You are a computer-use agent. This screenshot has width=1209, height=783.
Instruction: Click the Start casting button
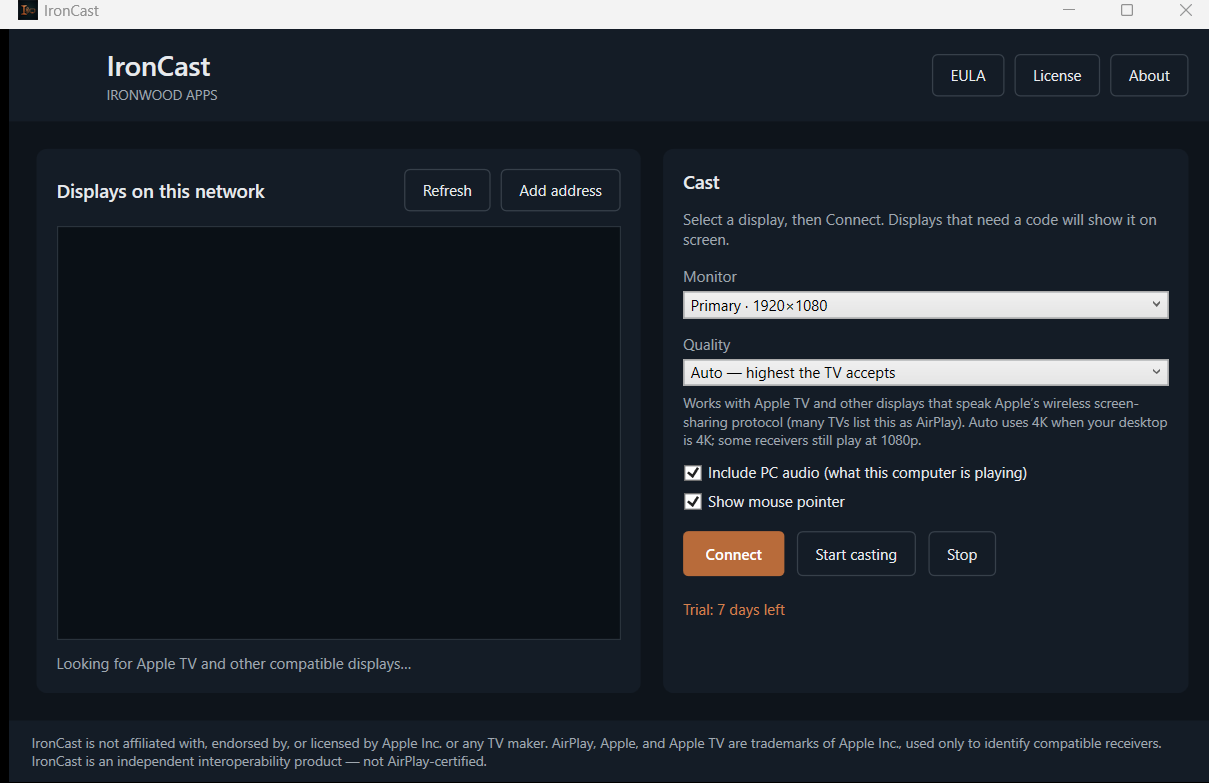[856, 554]
